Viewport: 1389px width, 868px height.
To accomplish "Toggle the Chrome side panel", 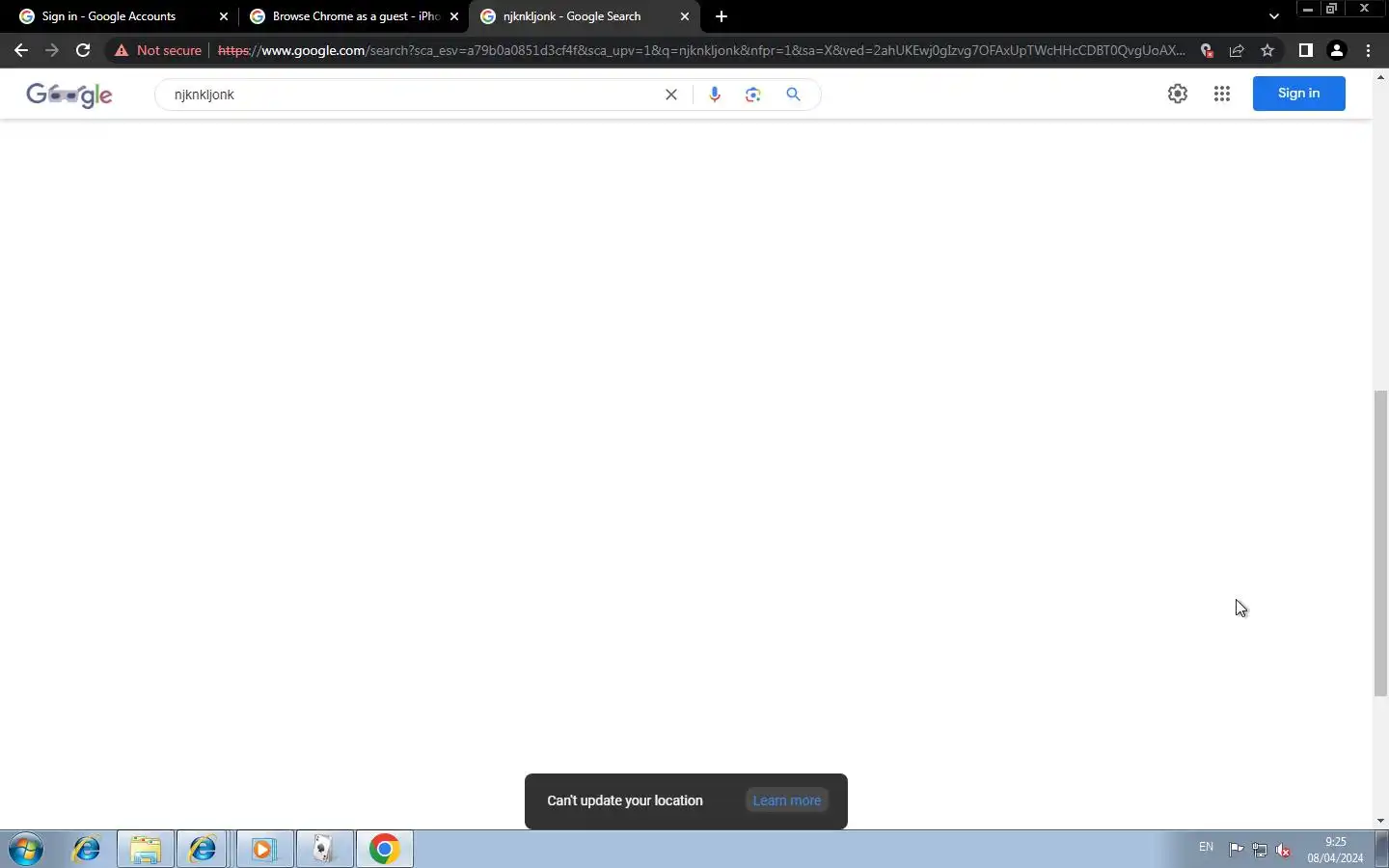I will [x=1306, y=50].
